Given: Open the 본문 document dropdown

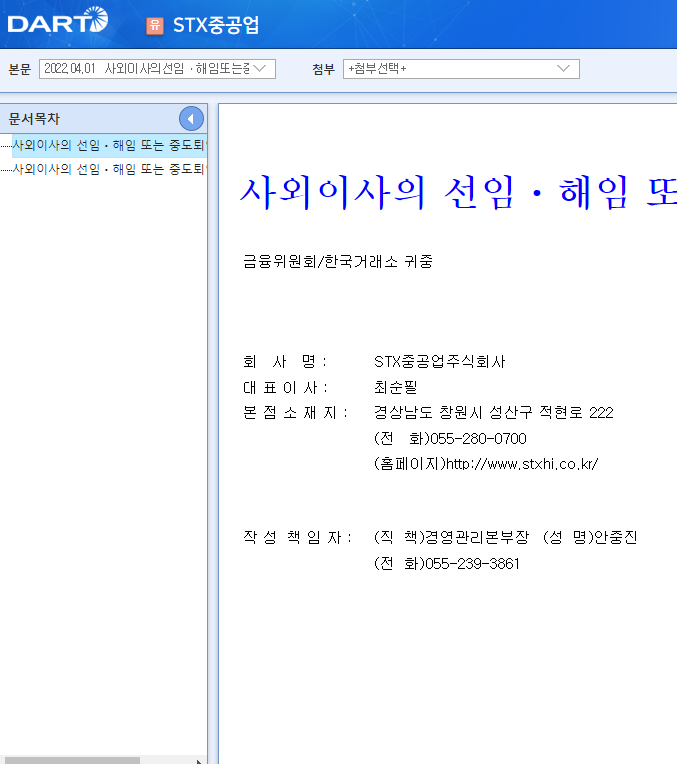Looking at the screenshot, I should pyautogui.click(x=157, y=69).
